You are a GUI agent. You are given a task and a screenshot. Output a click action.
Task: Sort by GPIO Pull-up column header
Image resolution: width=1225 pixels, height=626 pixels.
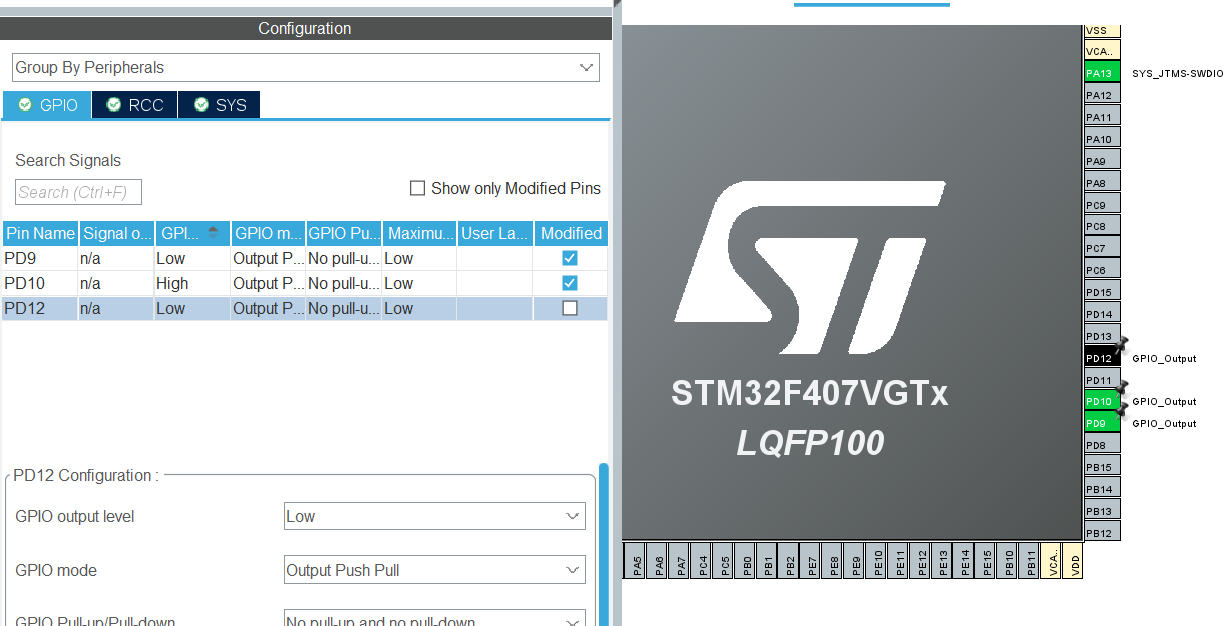[x=345, y=233]
